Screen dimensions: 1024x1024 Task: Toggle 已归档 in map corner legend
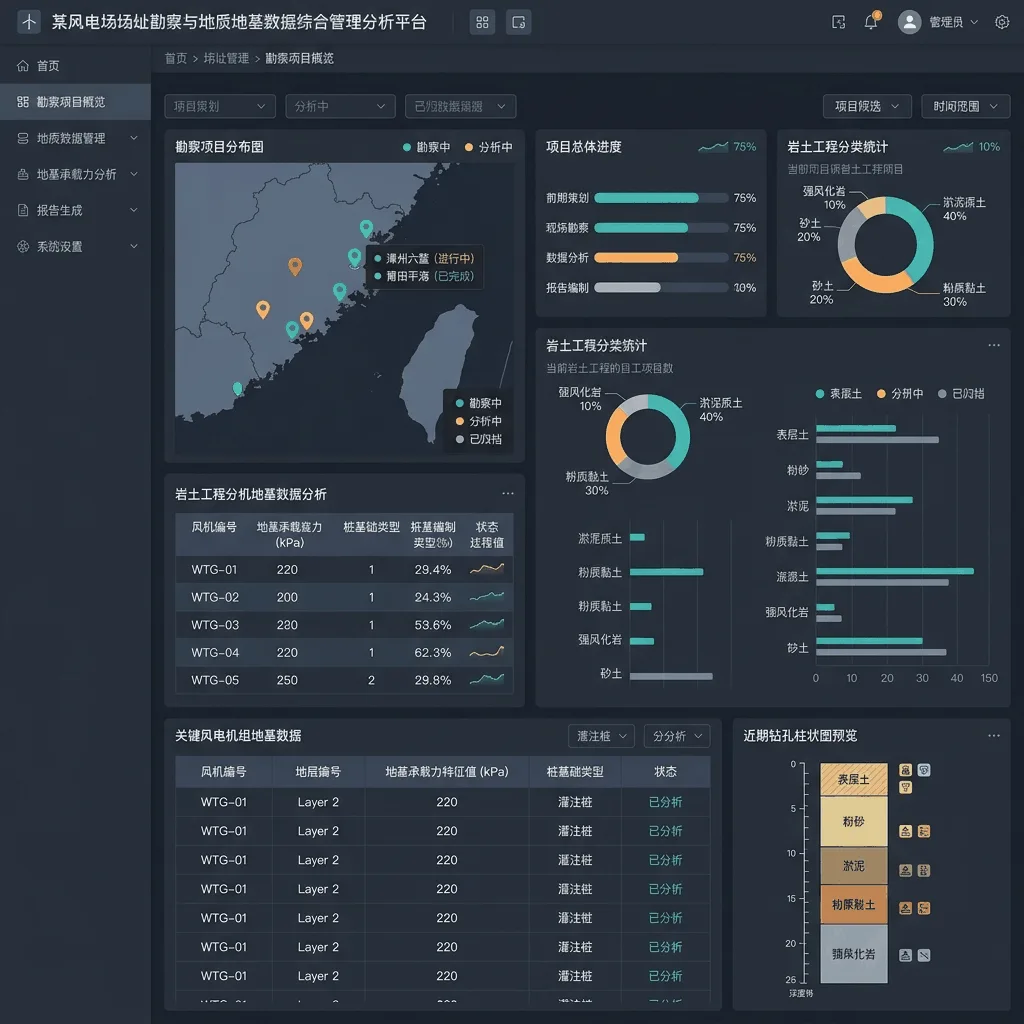point(479,439)
